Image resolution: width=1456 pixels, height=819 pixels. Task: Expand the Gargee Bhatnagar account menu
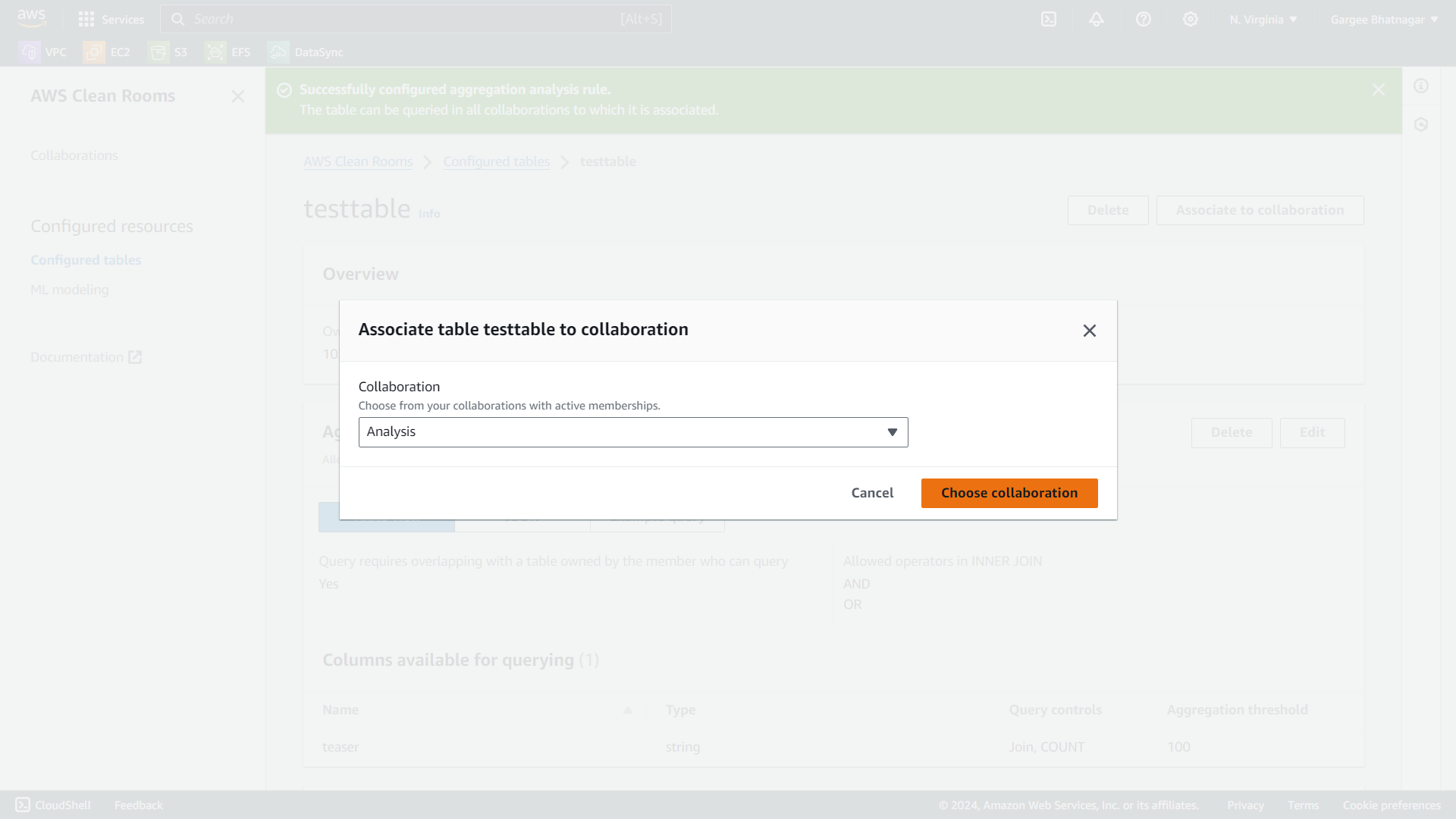1383,20
